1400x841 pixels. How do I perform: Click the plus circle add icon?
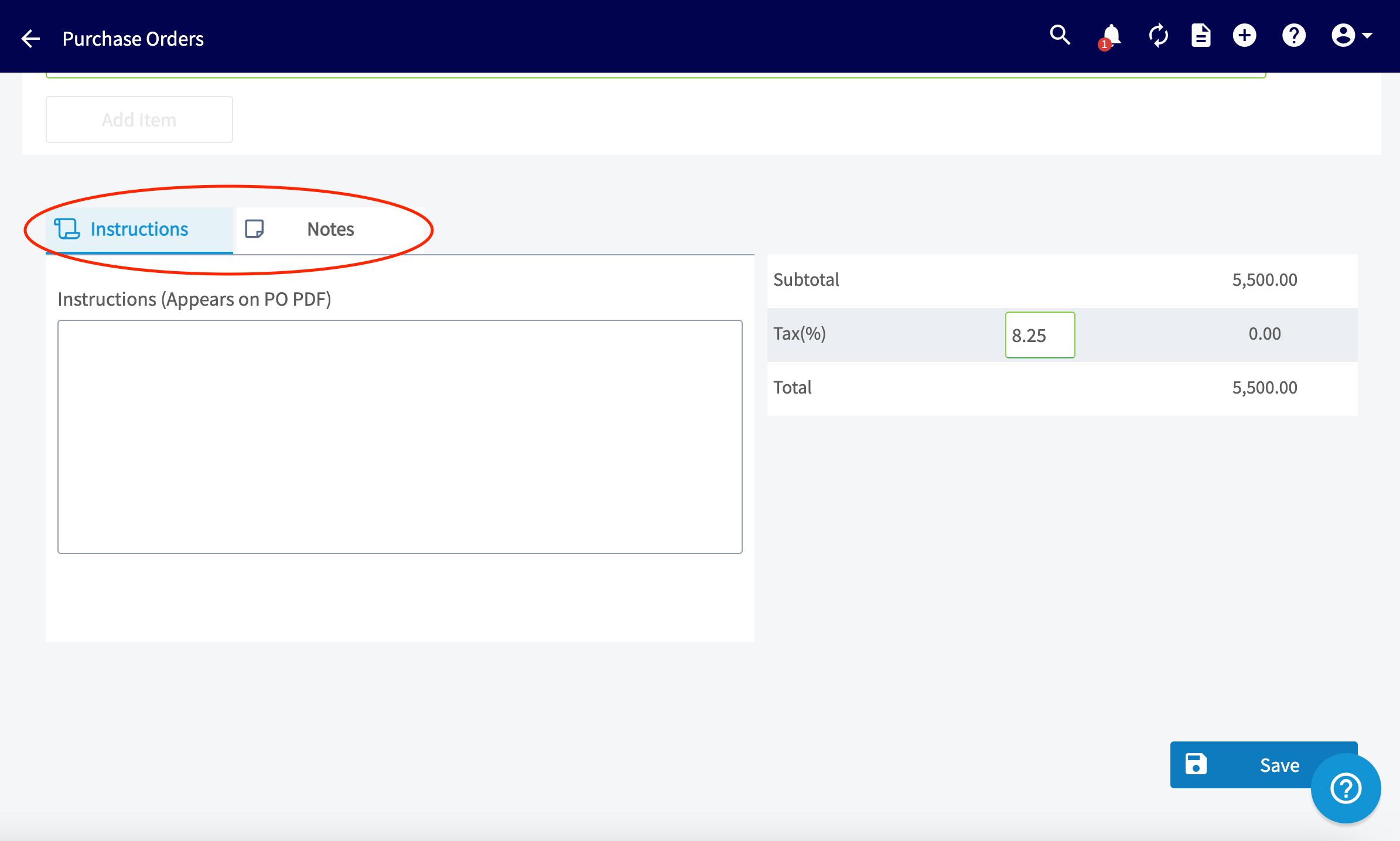1244,36
